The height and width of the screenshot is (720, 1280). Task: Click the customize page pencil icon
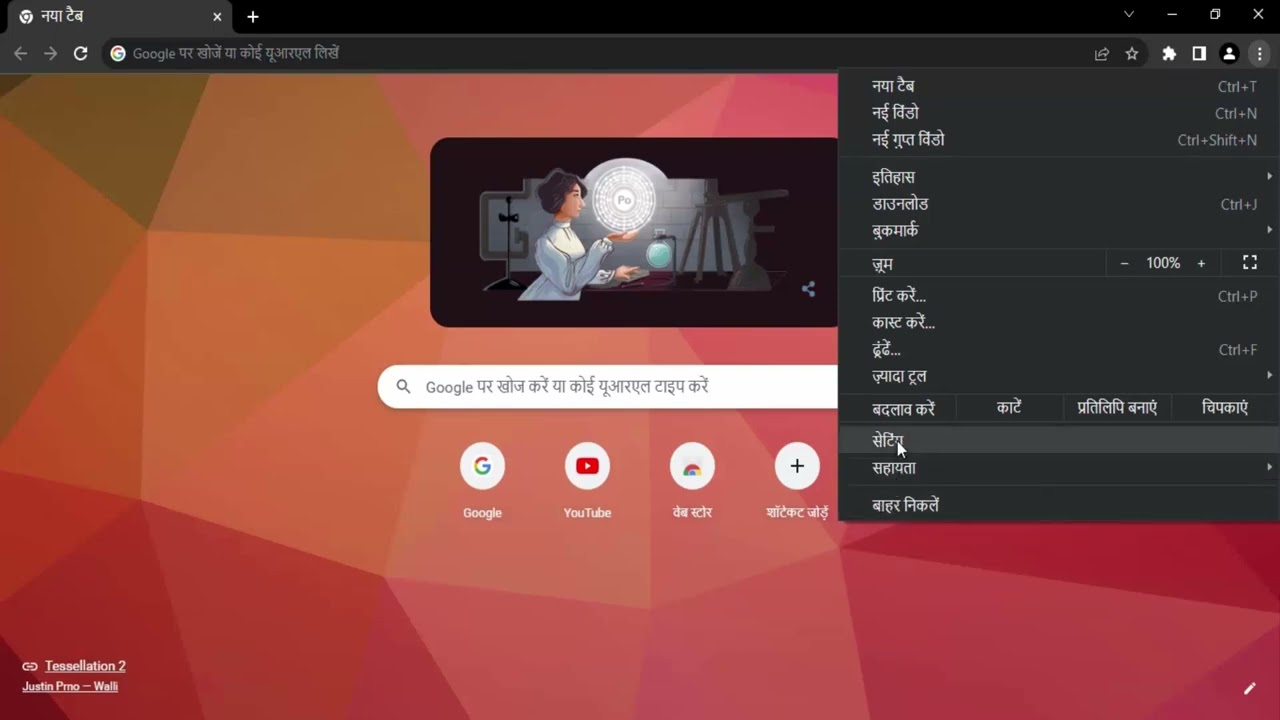(x=1249, y=688)
